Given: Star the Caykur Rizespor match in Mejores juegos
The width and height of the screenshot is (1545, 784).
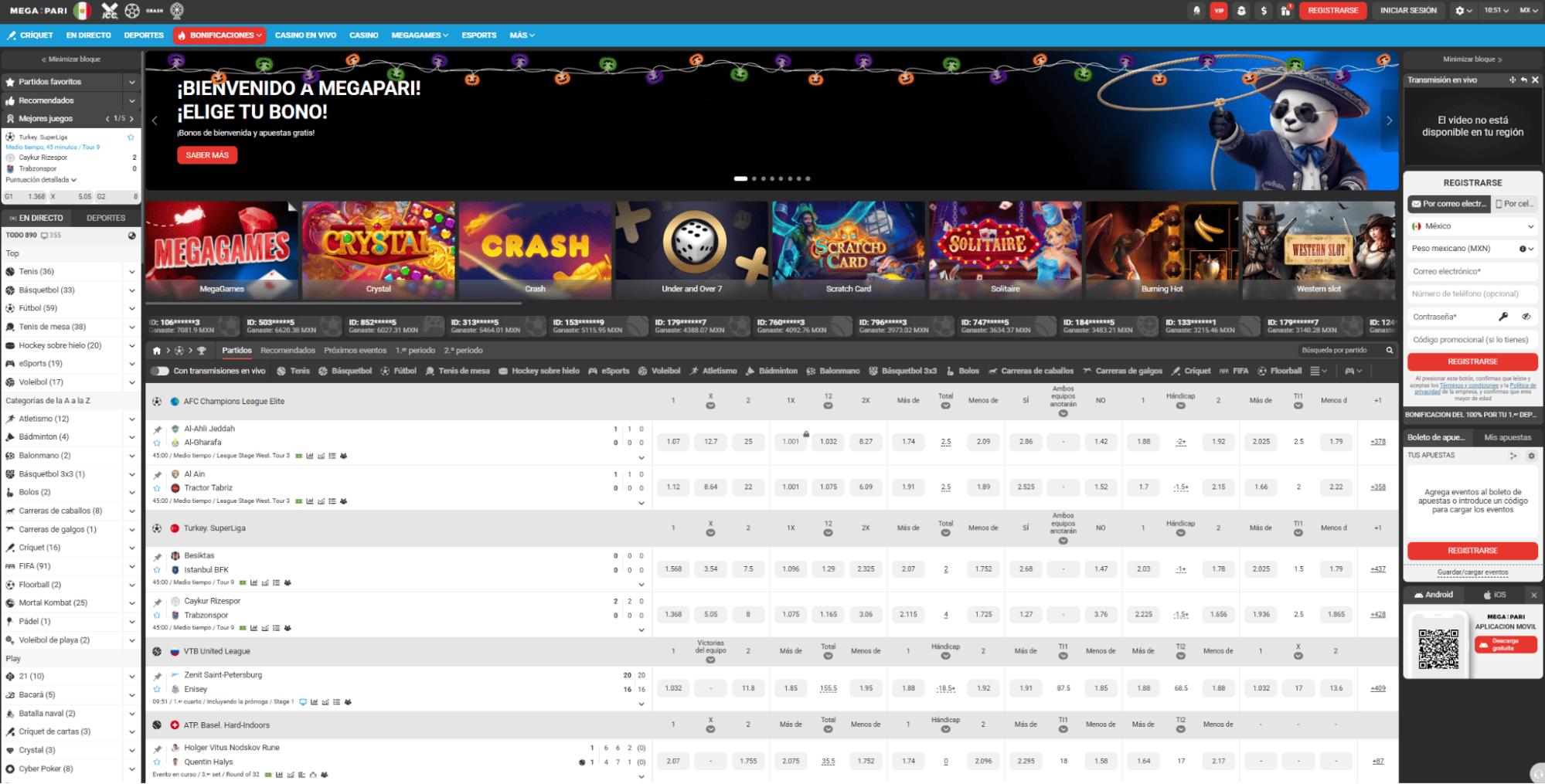Looking at the screenshot, I should click(131, 137).
